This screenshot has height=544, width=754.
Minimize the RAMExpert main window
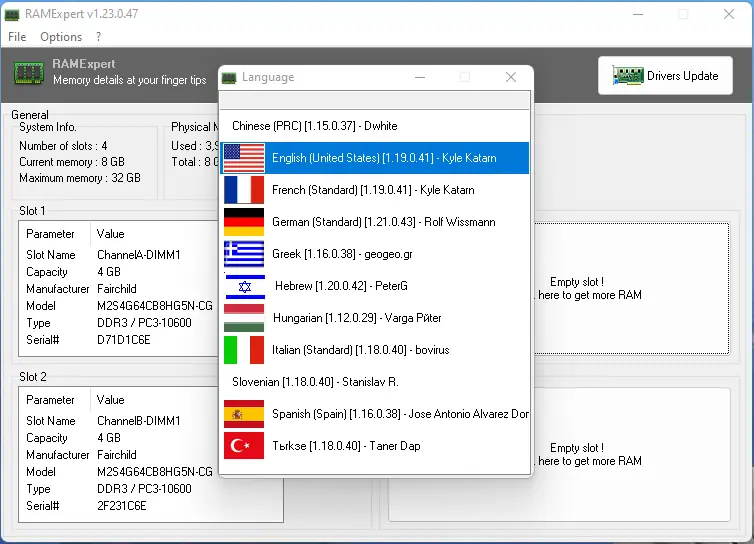(x=638, y=14)
